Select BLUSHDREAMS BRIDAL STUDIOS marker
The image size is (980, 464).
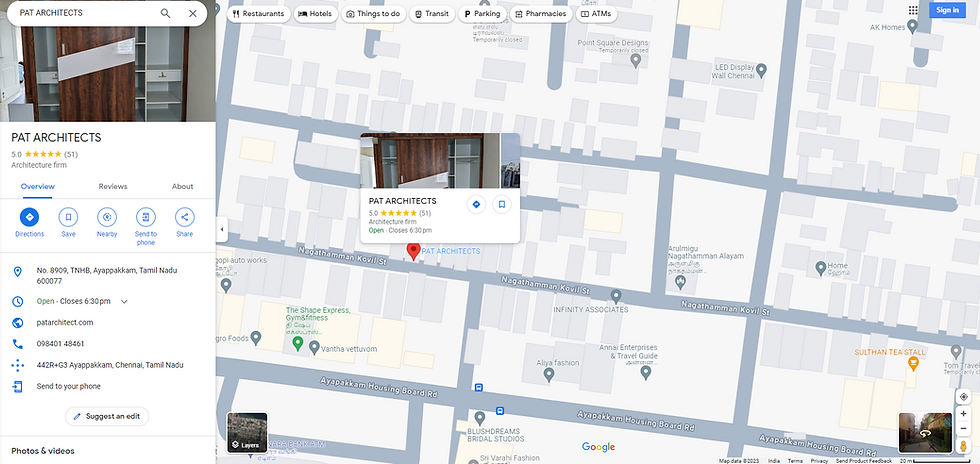pos(480,416)
